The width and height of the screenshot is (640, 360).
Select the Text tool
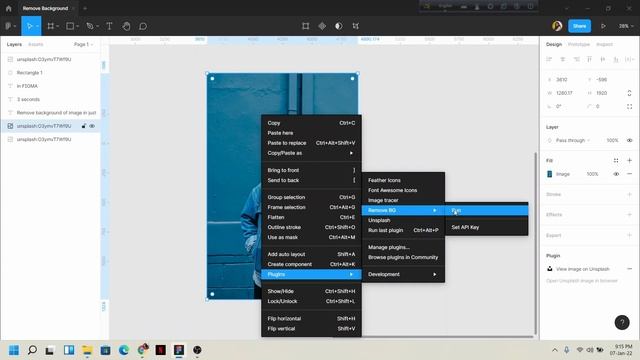click(x=109, y=26)
